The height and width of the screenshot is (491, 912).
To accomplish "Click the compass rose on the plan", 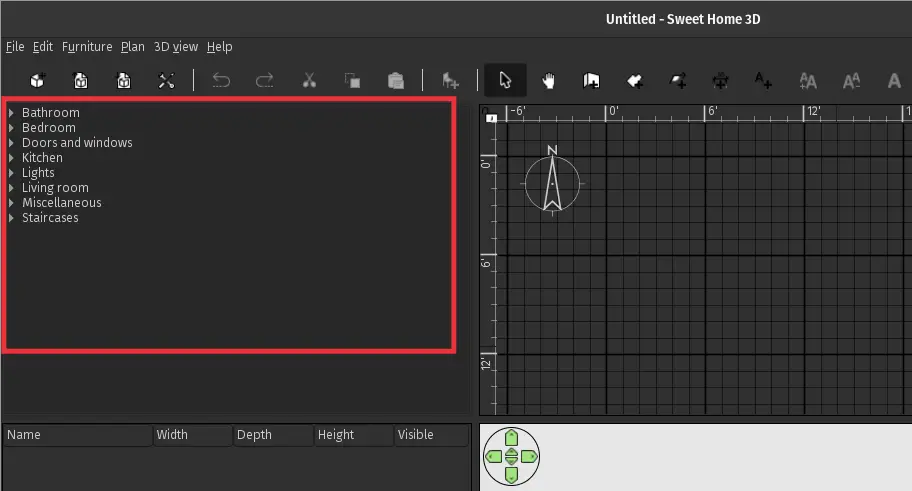I will pyautogui.click(x=552, y=182).
